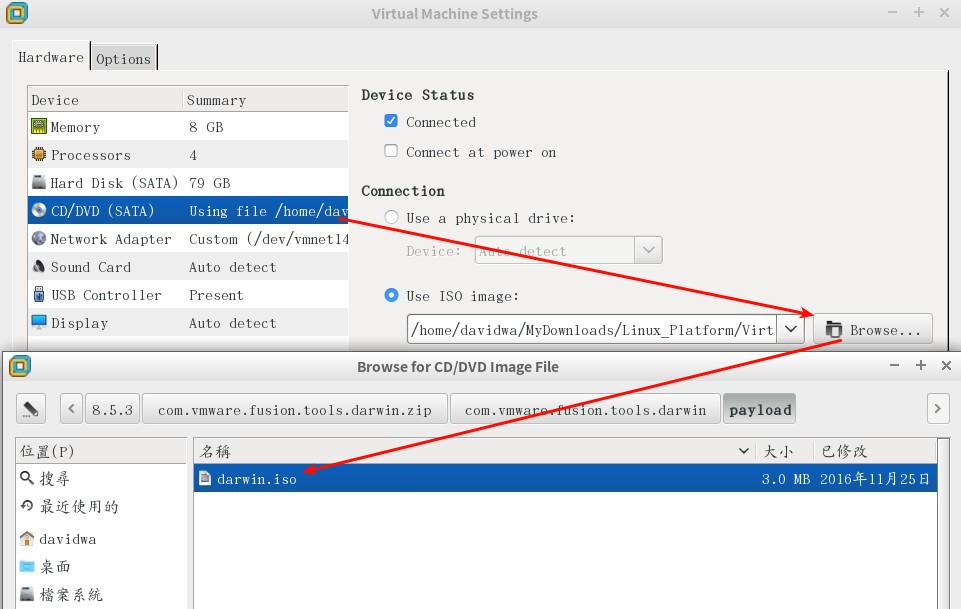Select the darwin.iso file name

click(x=257, y=479)
